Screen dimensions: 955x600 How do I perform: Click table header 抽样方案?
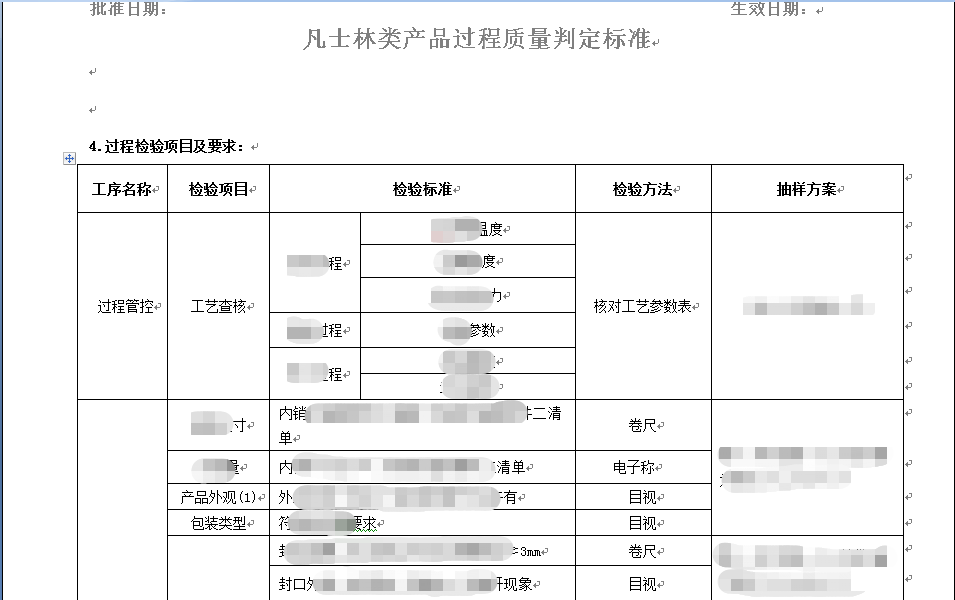point(806,189)
